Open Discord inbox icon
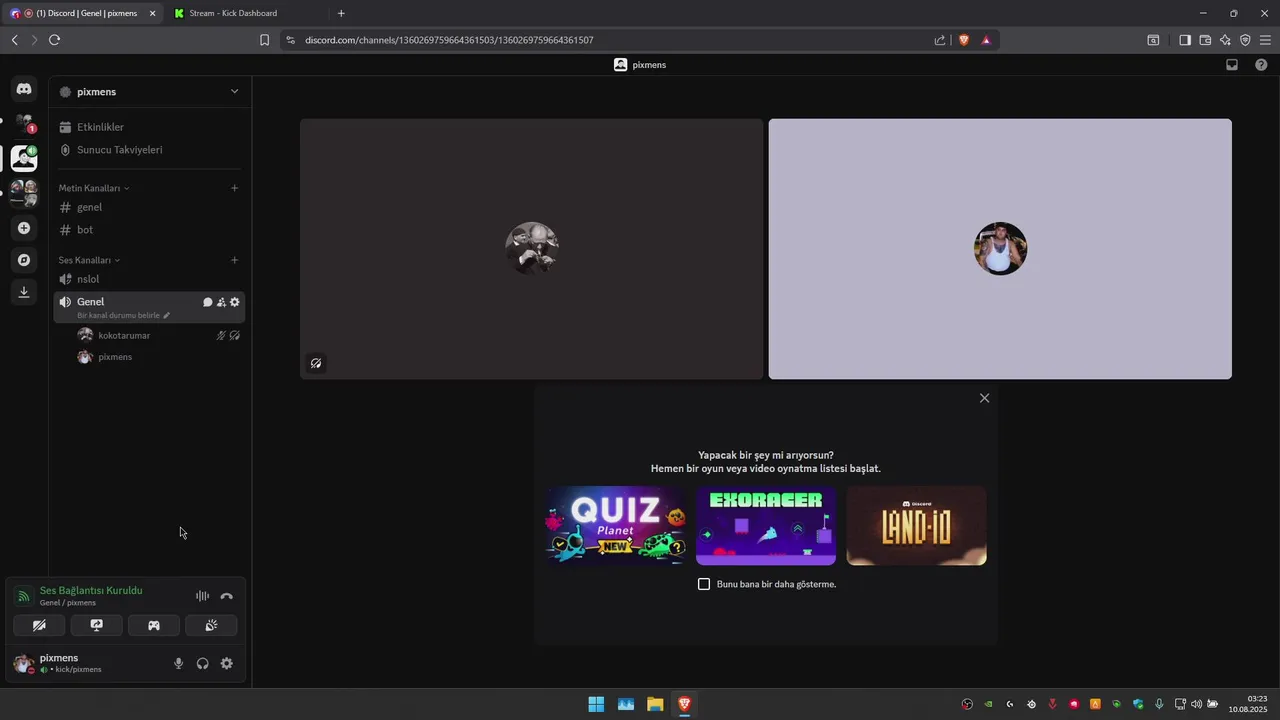The height and width of the screenshot is (720, 1280). click(1232, 64)
